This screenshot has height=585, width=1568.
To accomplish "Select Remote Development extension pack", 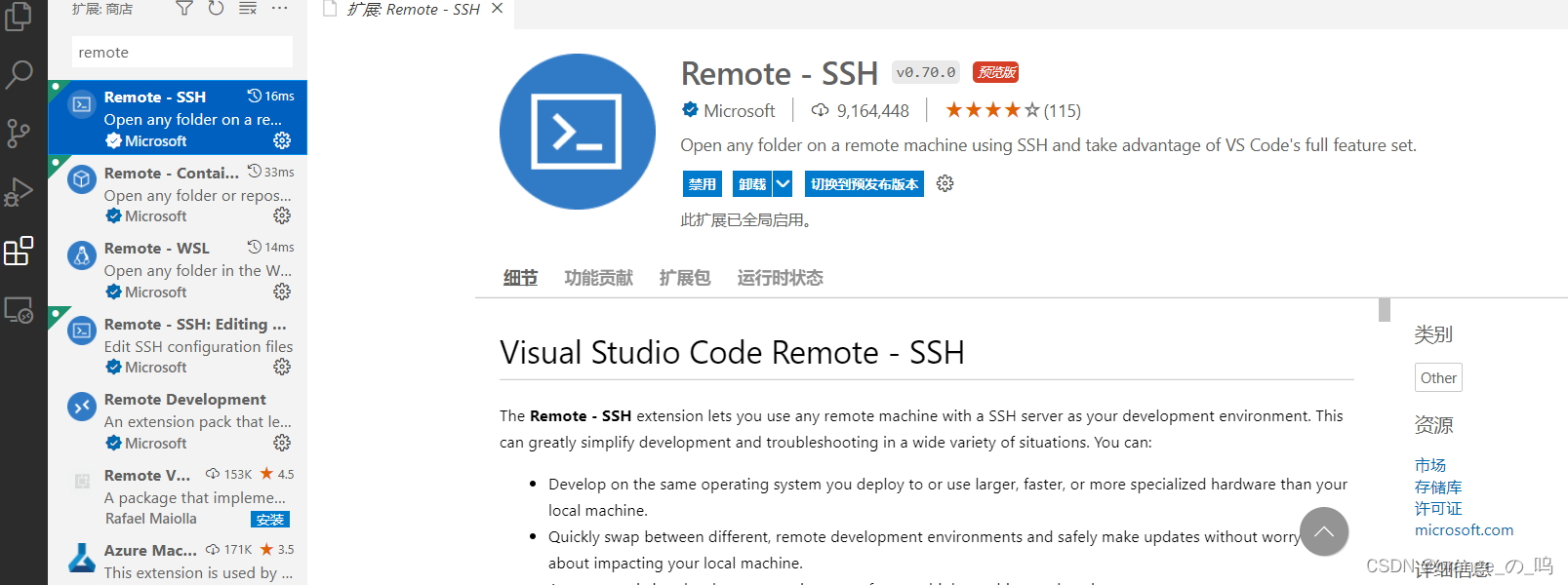I will 178,420.
